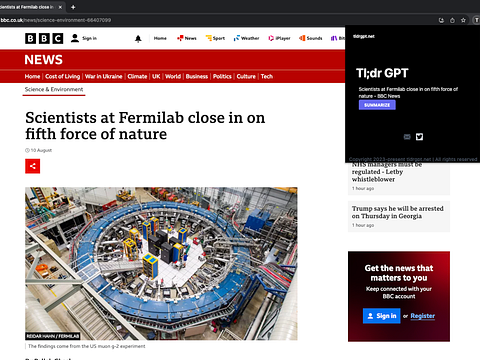The image size is (480, 360).
Task: Select War in Ukraine section
Action: [104, 76]
